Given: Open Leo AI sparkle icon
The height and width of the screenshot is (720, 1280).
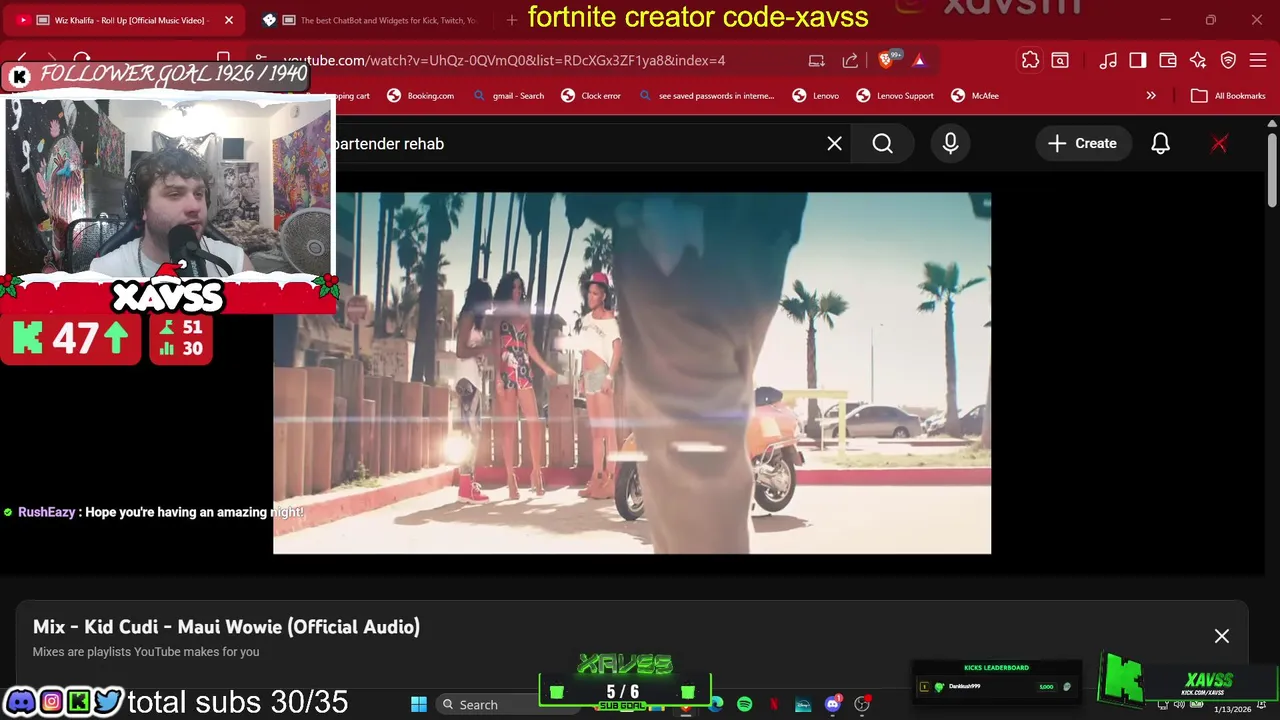Looking at the screenshot, I should [1198, 60].
